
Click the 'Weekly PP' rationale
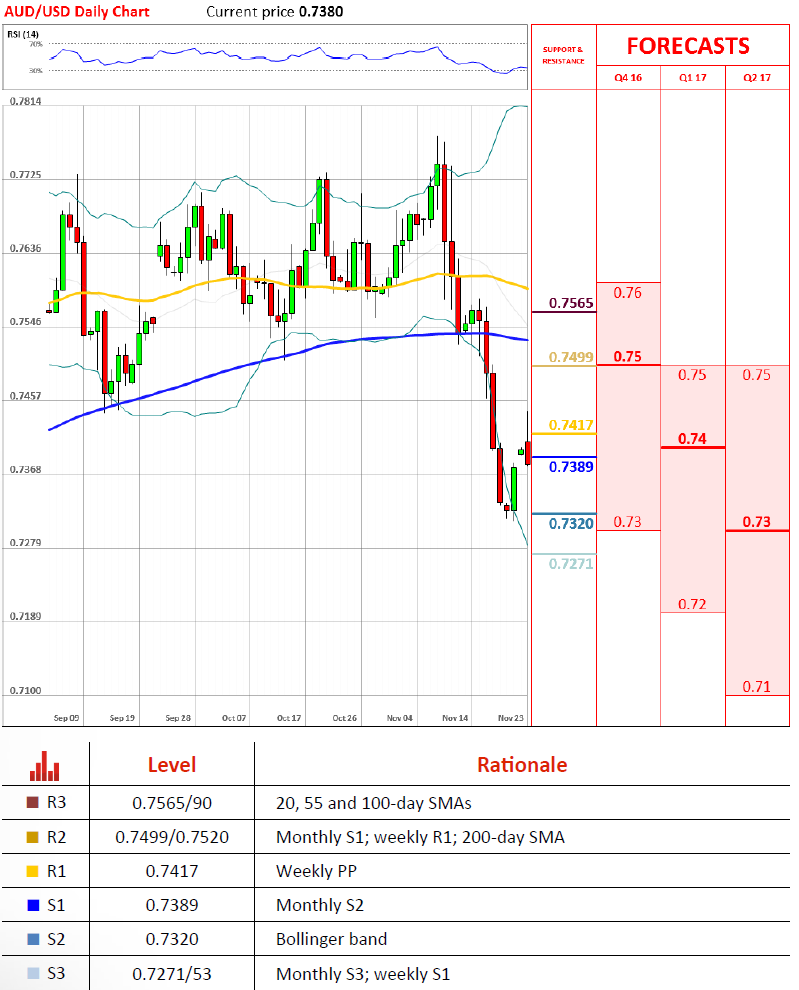316,871
